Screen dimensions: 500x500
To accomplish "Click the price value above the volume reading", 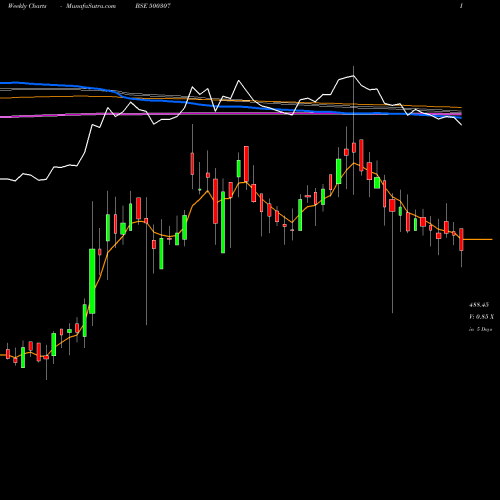I will 479,305.
